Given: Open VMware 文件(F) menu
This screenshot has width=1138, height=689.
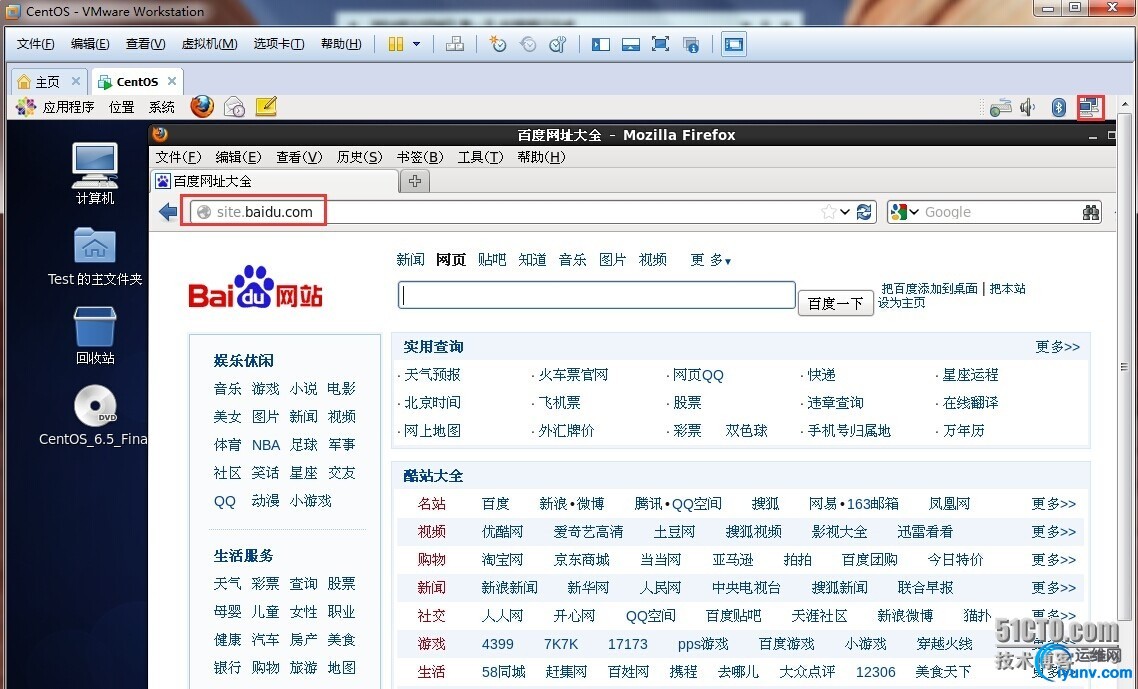Looking at the screenshot, I should point(36,44).
